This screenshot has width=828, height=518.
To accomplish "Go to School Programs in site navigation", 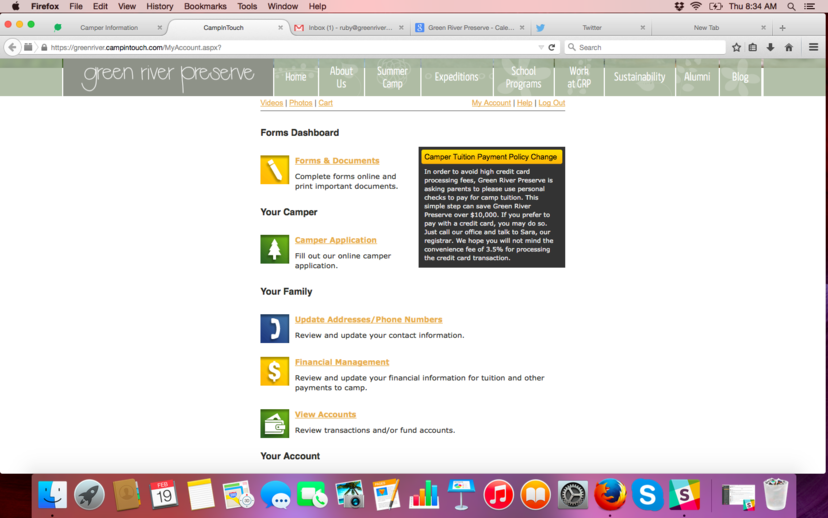I will (523, 77).
